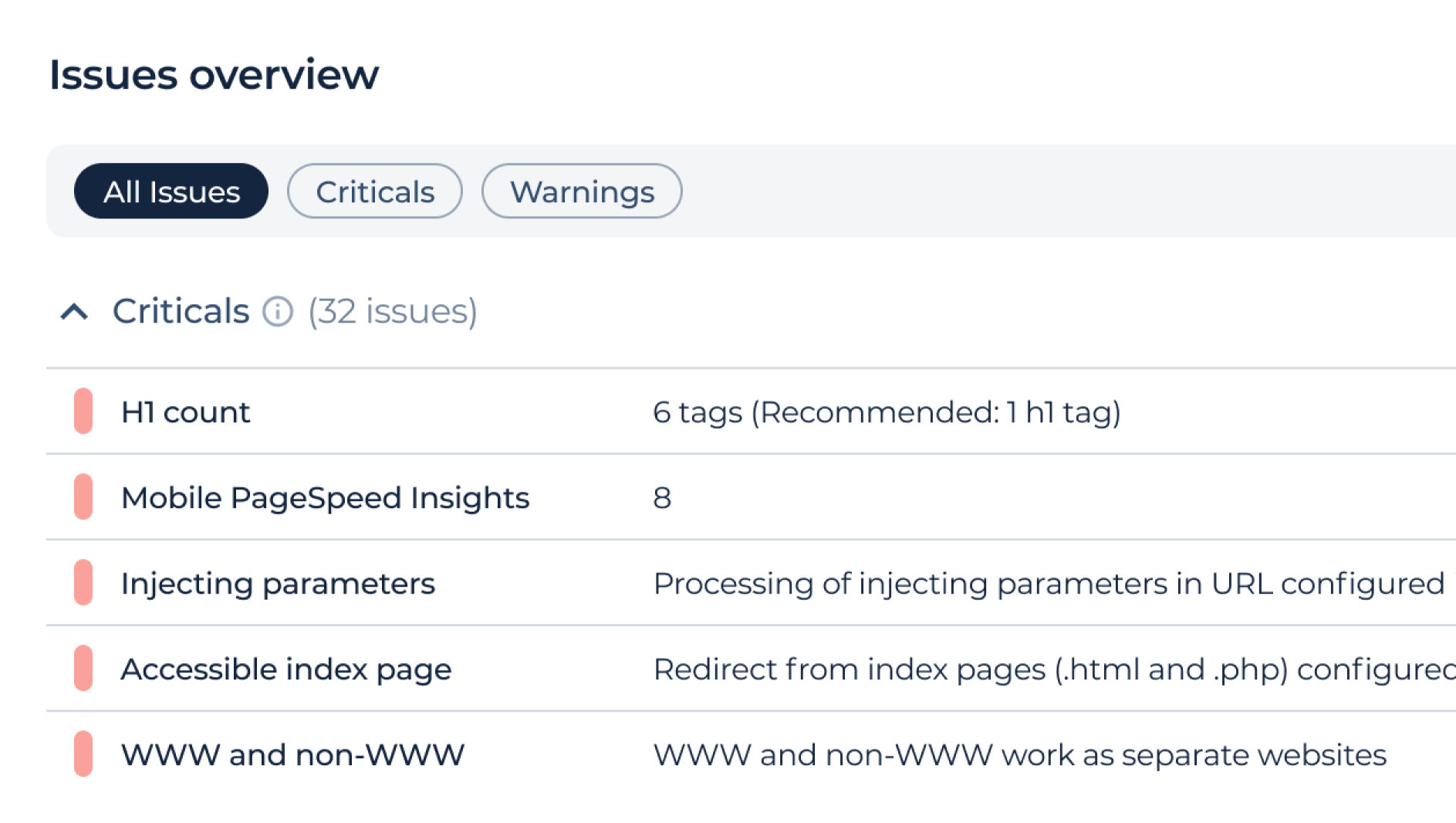Click the "(32 issues)" count text
Image resolution: width=1456 pixels, height=823 pixels.
tap(393, 312)
